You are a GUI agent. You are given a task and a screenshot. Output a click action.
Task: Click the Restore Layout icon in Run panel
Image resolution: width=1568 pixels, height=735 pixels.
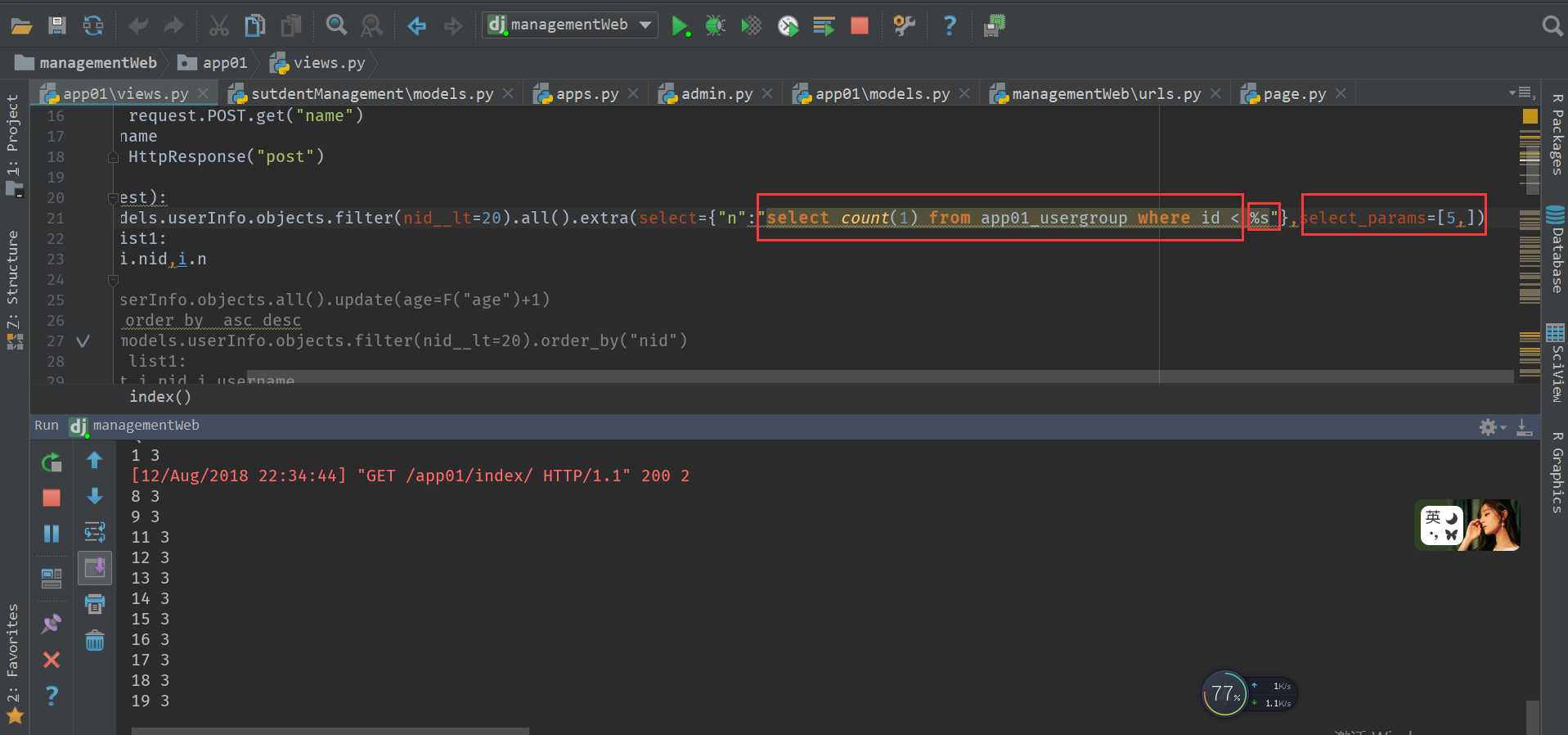point(51,579)
